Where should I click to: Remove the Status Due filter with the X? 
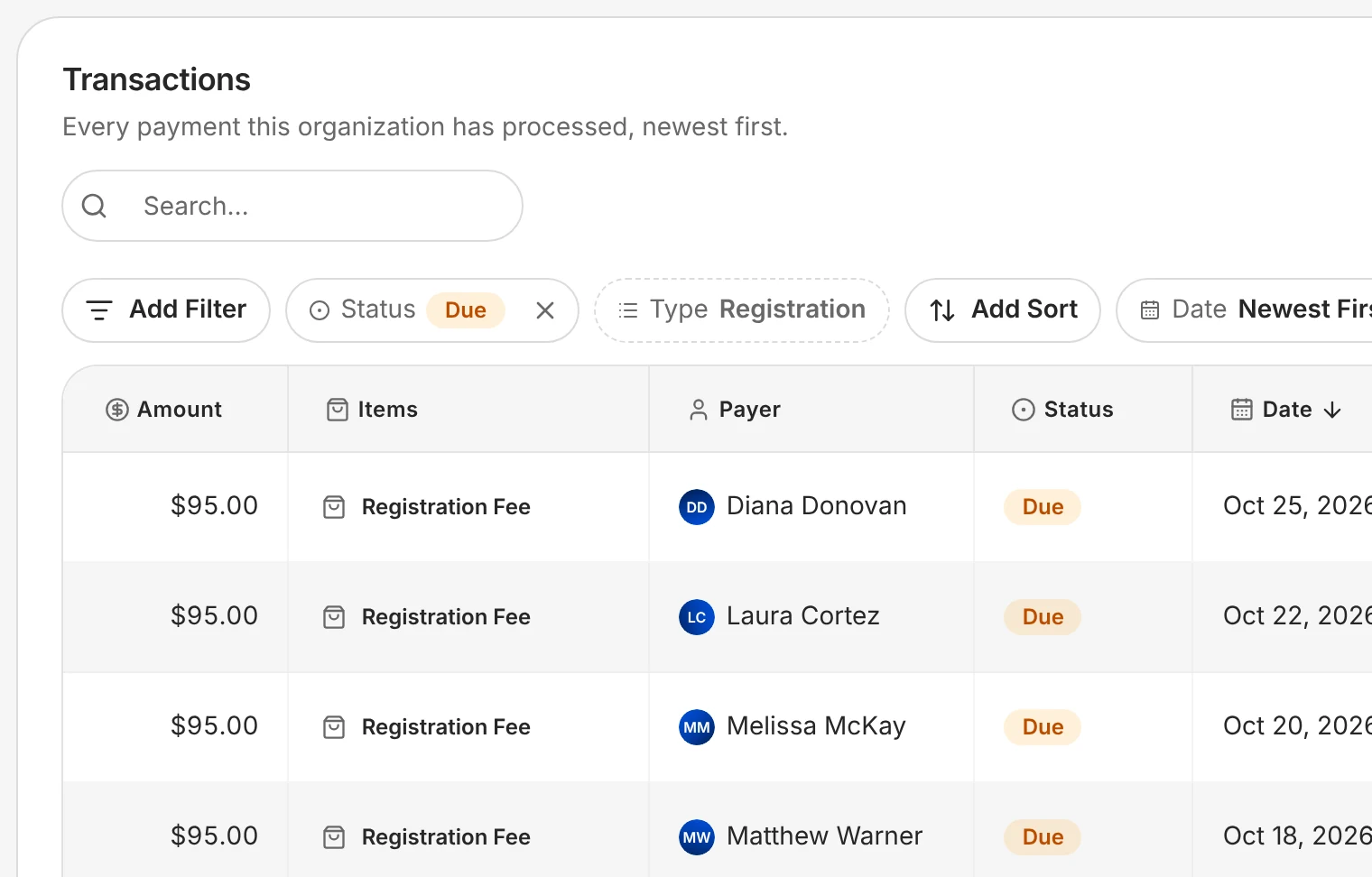click(x=545, y=310)
